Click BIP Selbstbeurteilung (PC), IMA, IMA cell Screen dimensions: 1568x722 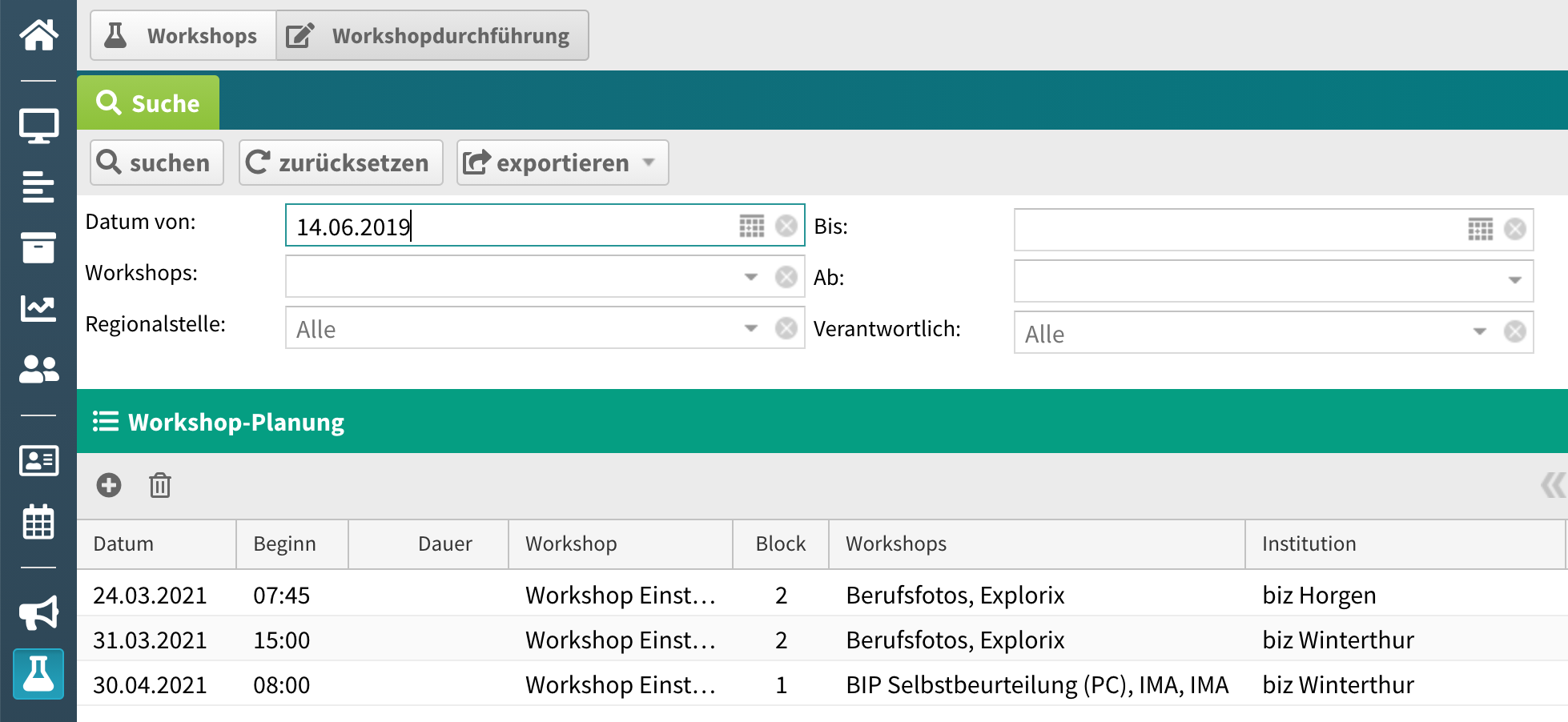[x=1037, y=684]
